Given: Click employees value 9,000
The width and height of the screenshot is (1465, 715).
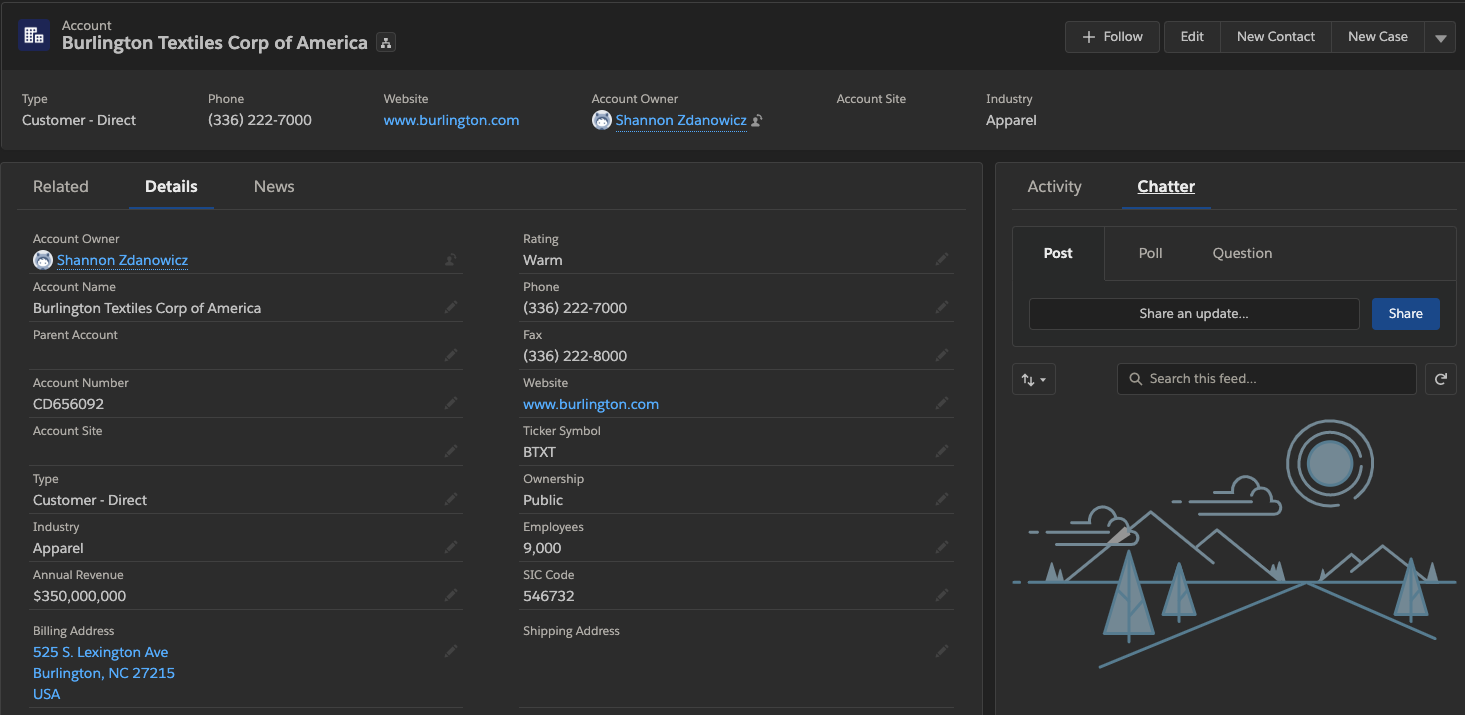Looking at the screenshot, I should (x=542, y=548).
